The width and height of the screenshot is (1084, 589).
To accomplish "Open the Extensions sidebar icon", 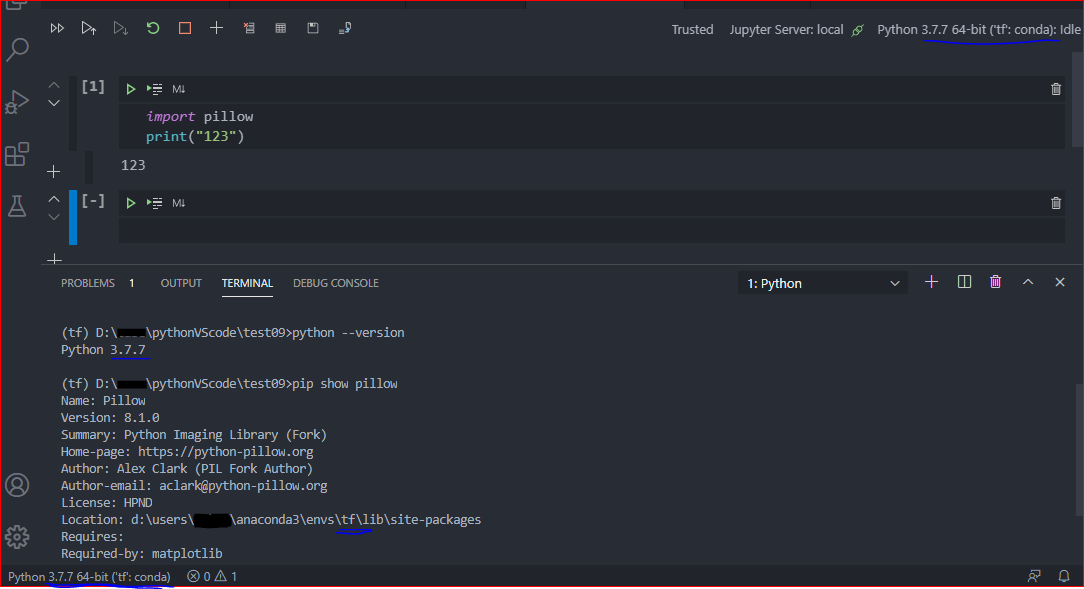I will point(17,153).
